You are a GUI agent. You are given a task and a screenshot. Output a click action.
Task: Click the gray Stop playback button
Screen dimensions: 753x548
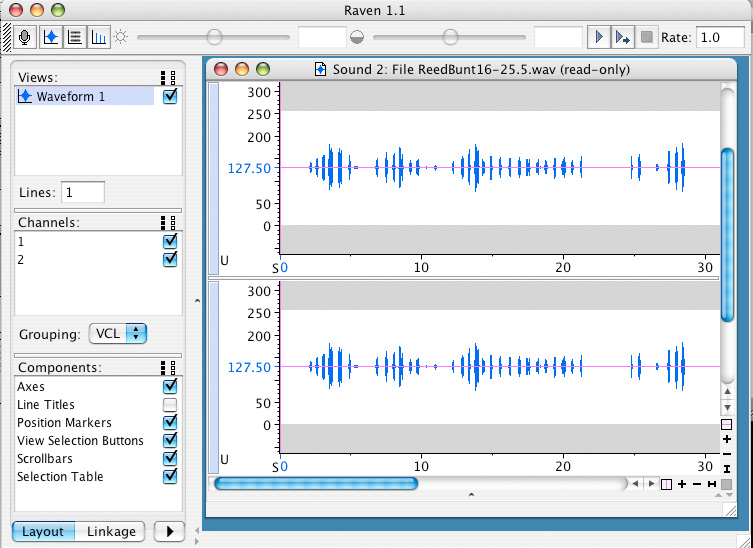(x=647, y=37)
